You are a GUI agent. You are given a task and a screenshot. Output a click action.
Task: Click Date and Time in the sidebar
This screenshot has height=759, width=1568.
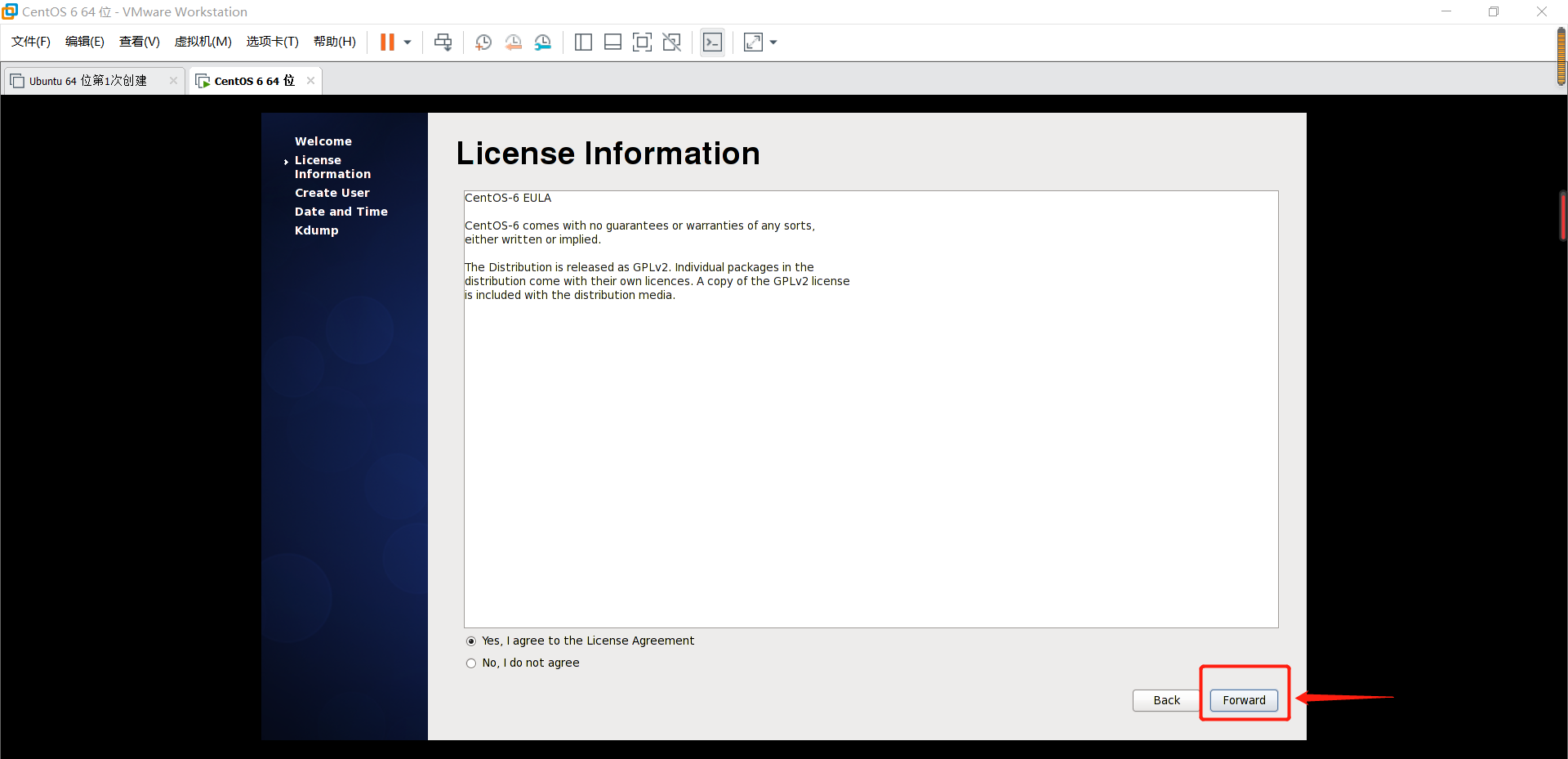[x=341, y=212]
